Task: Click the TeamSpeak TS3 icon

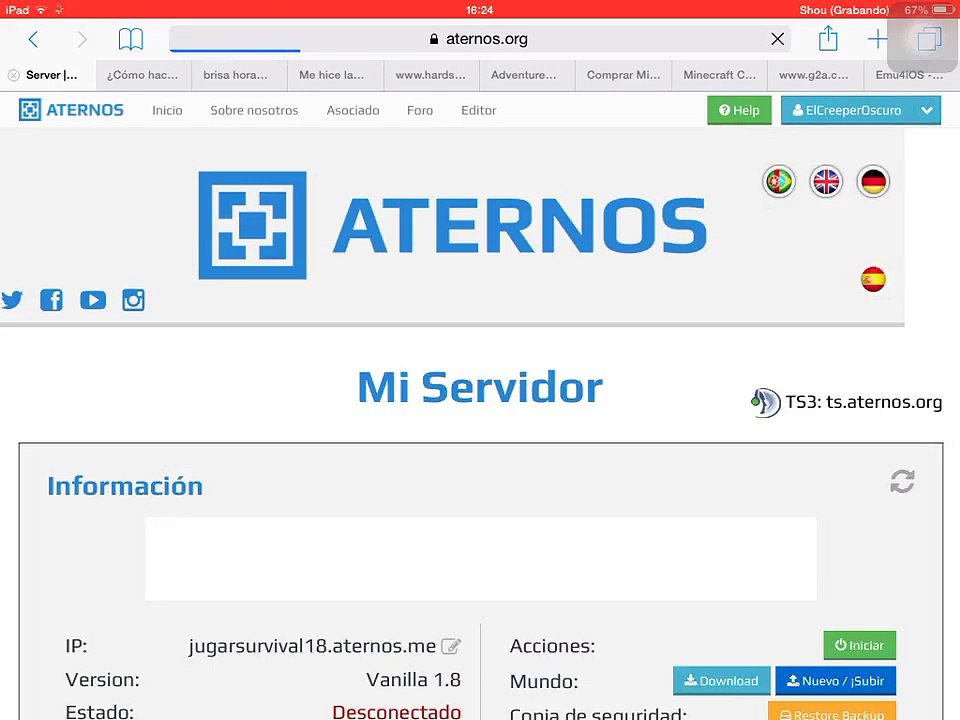Action: point(765,402)
